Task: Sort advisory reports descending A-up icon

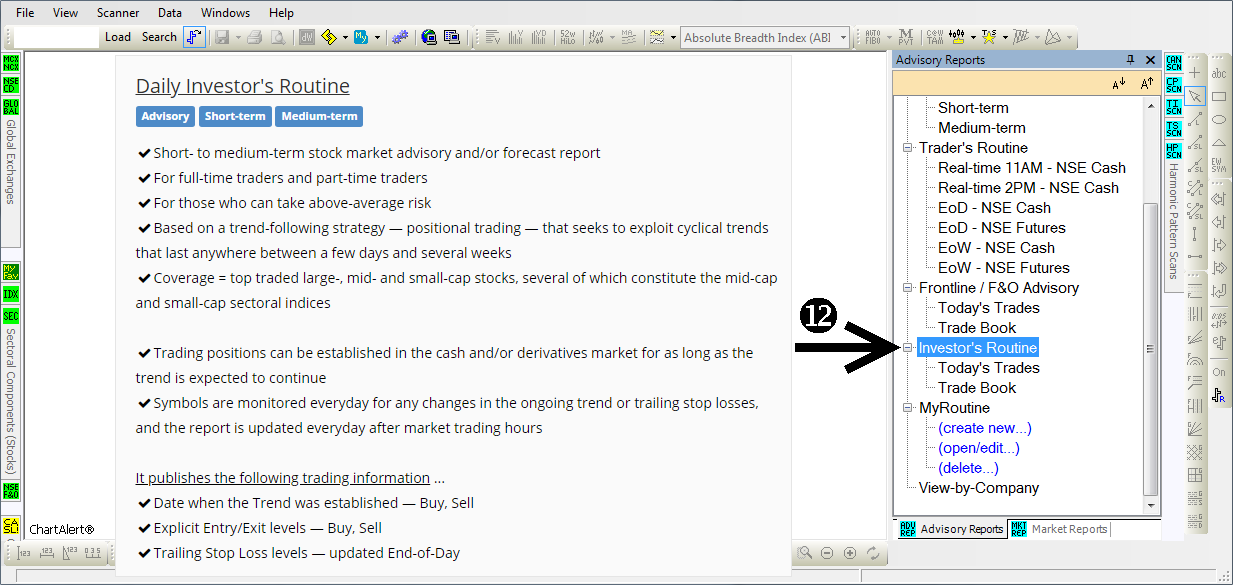Action: [1147, 83]
